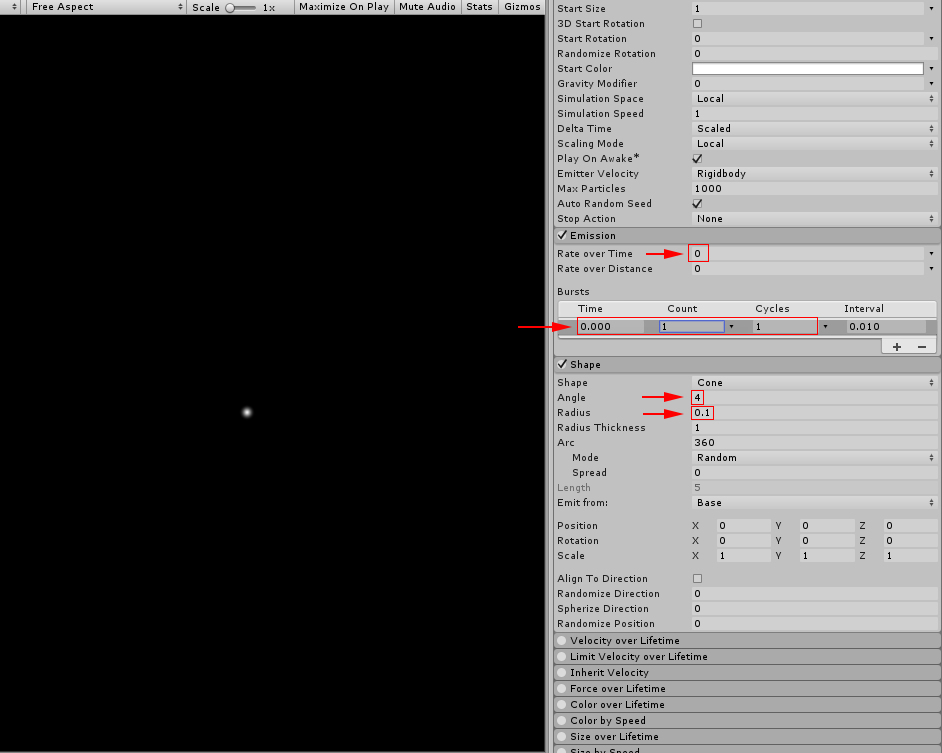The width and height of the screenshot is (942, 753).
Task: Click the Shape Rotation Y field
Action: pos(827,541)
